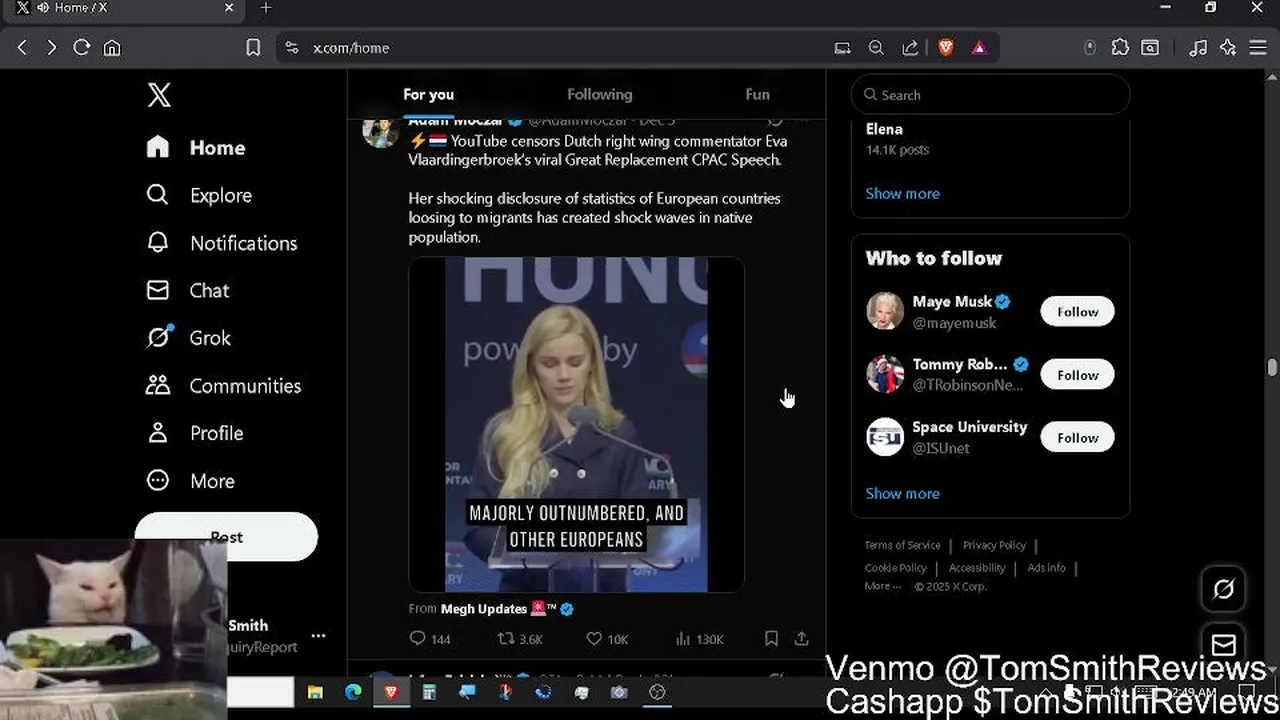The width and height of the screenshot is (1280, 720).
Task: Open account options three-dots menu
Action: click(x=318, y=635)
